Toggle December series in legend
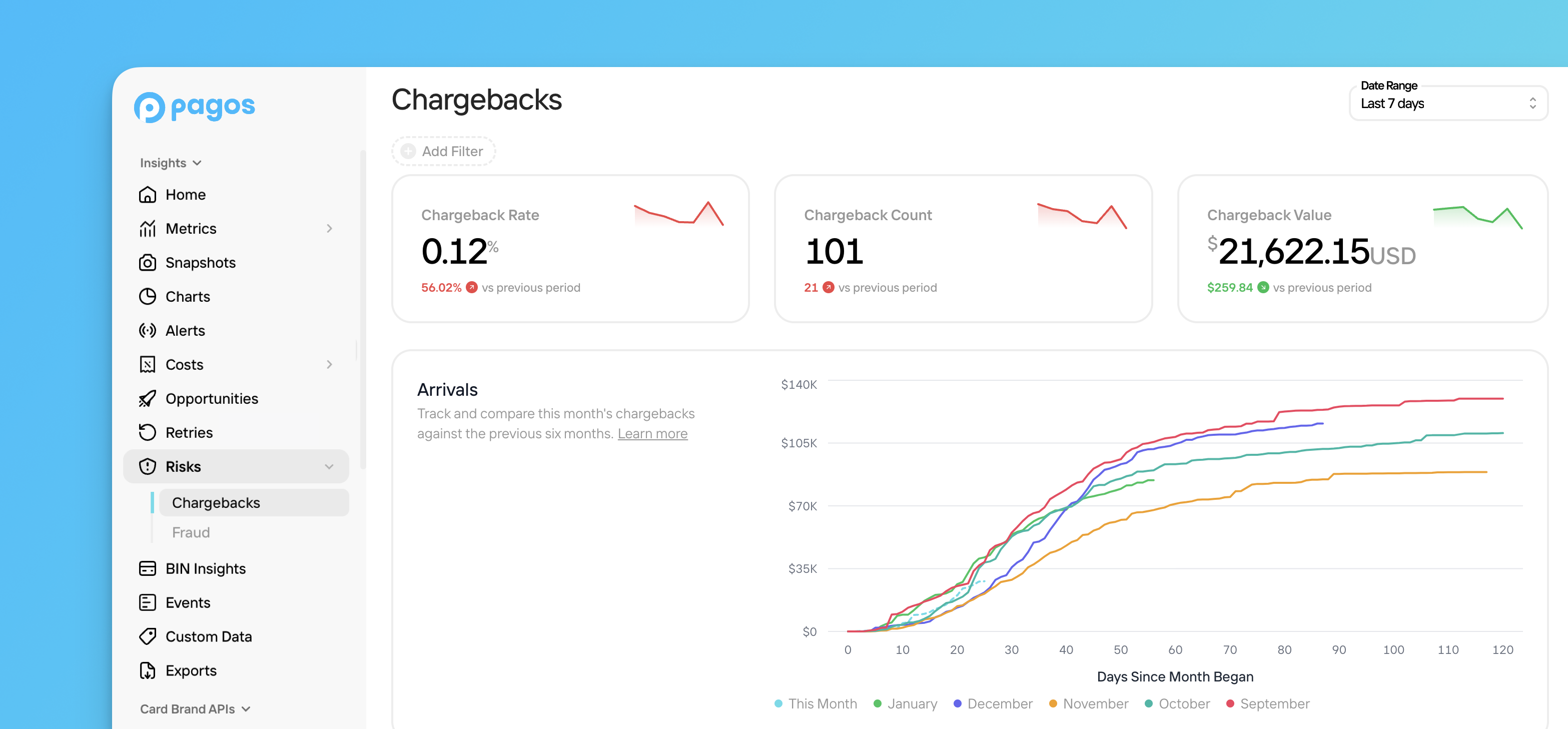This screenshot has width=1568, height=729. point(993,704)
